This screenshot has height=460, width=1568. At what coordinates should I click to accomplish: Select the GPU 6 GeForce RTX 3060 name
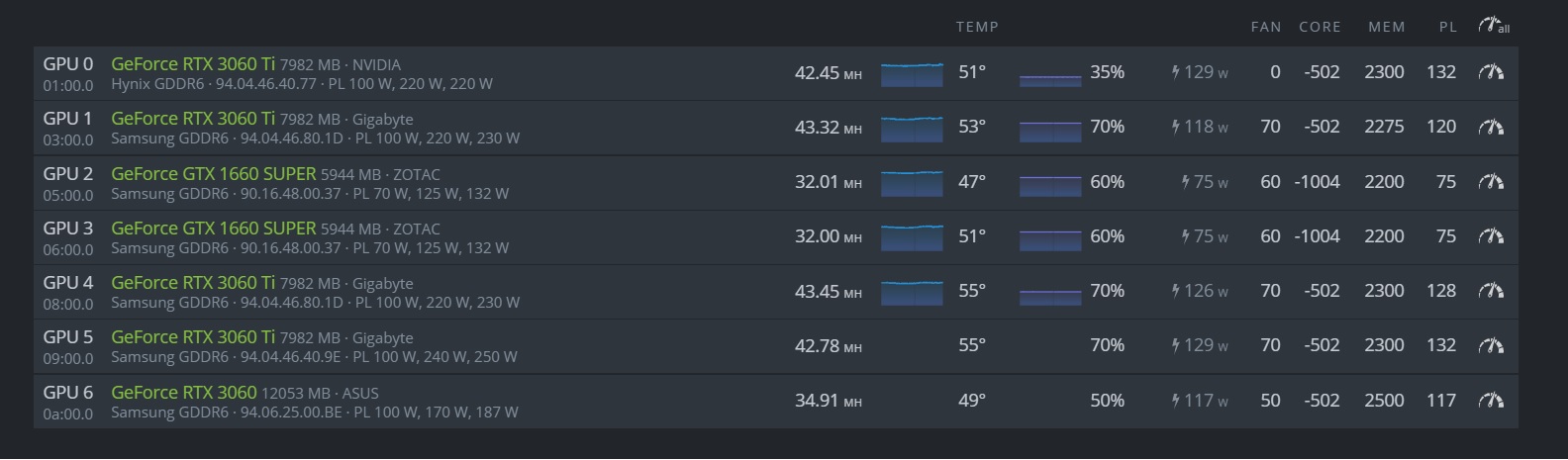tap(184, 392)
